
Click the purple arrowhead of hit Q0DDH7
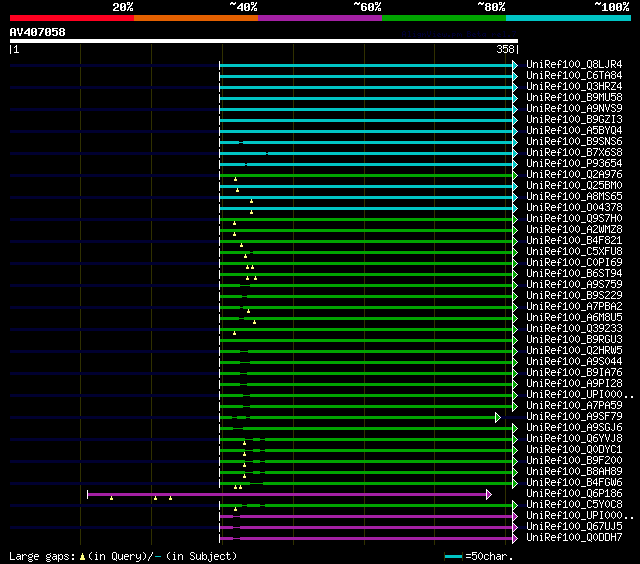[x=515, y=538]
